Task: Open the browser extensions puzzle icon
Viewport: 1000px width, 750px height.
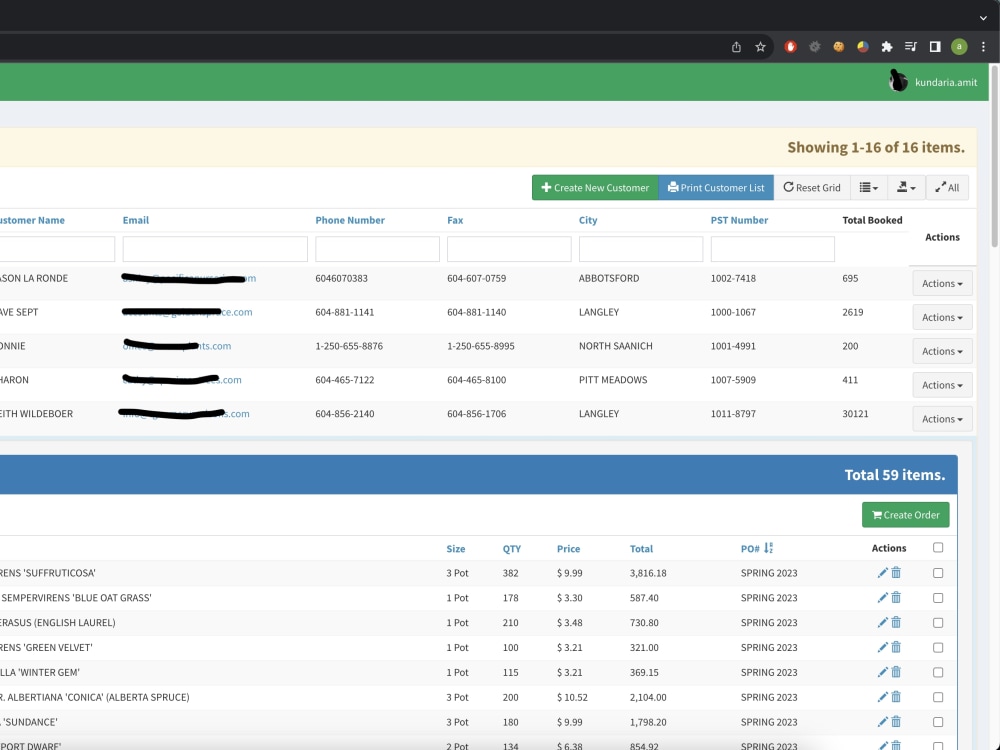Action: click(886, 47)
